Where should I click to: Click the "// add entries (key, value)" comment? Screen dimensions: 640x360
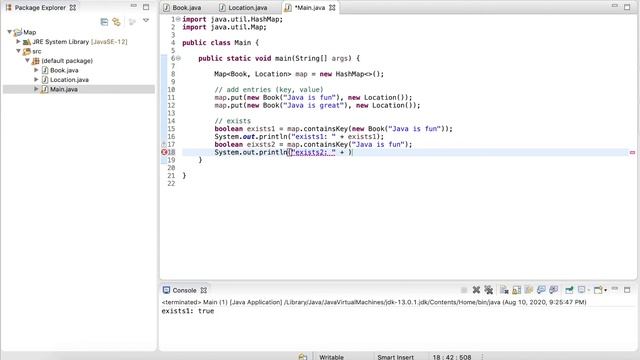[x=269, y=90]
